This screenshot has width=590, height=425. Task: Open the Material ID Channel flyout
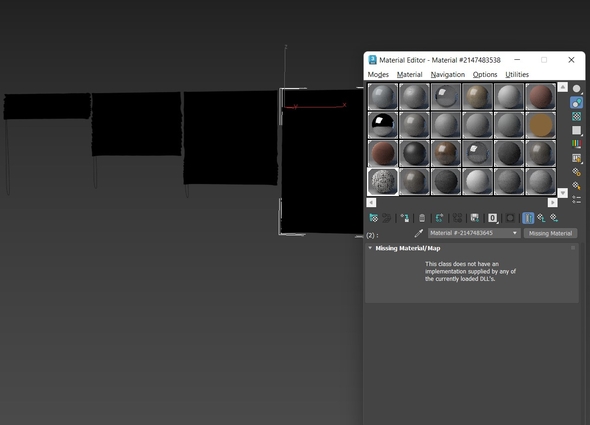(x=493, y=218)
